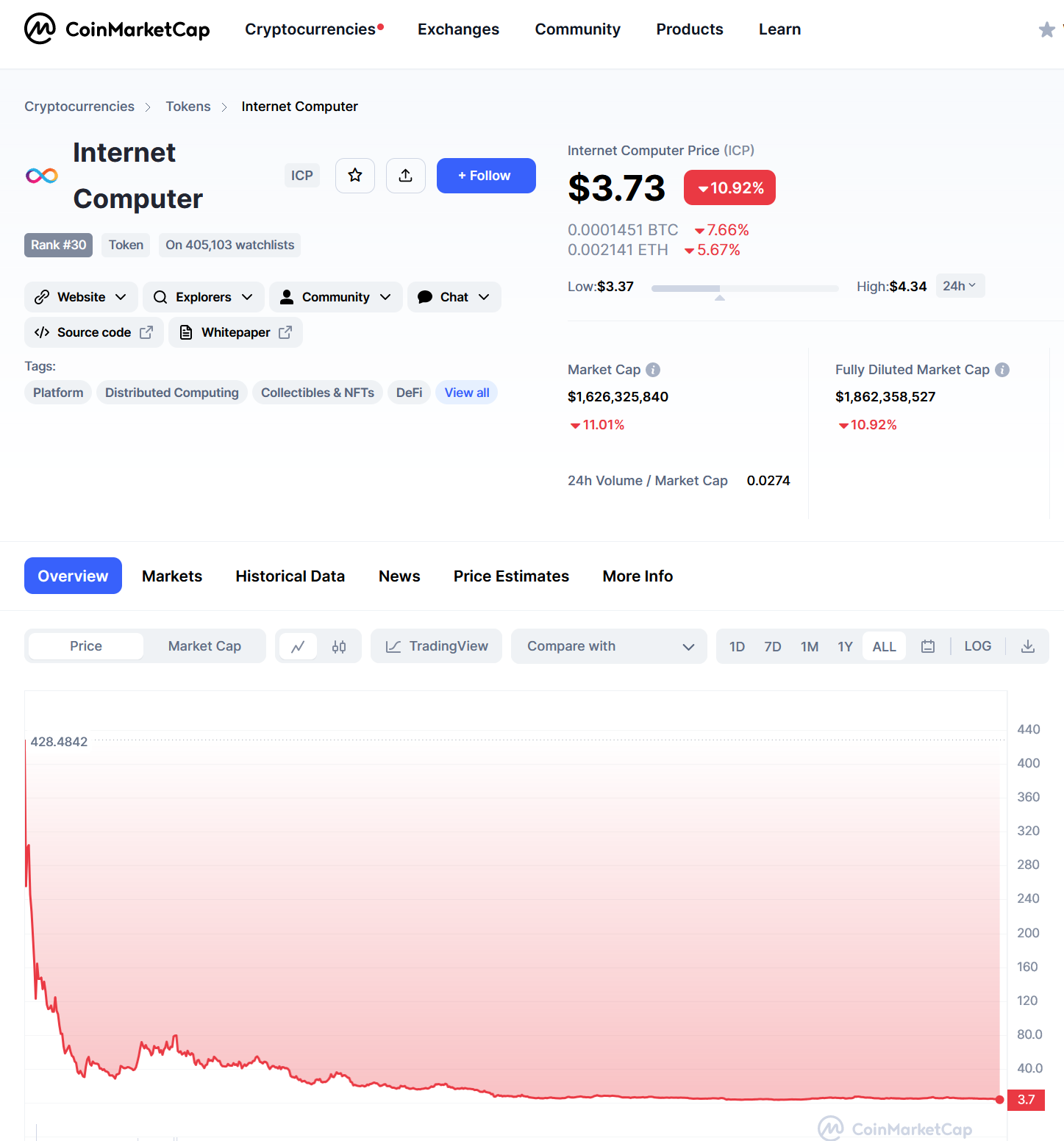This screenshot has height=1141, width=1064.
Task: Open the Products nav menu
Action: [690, 29]
